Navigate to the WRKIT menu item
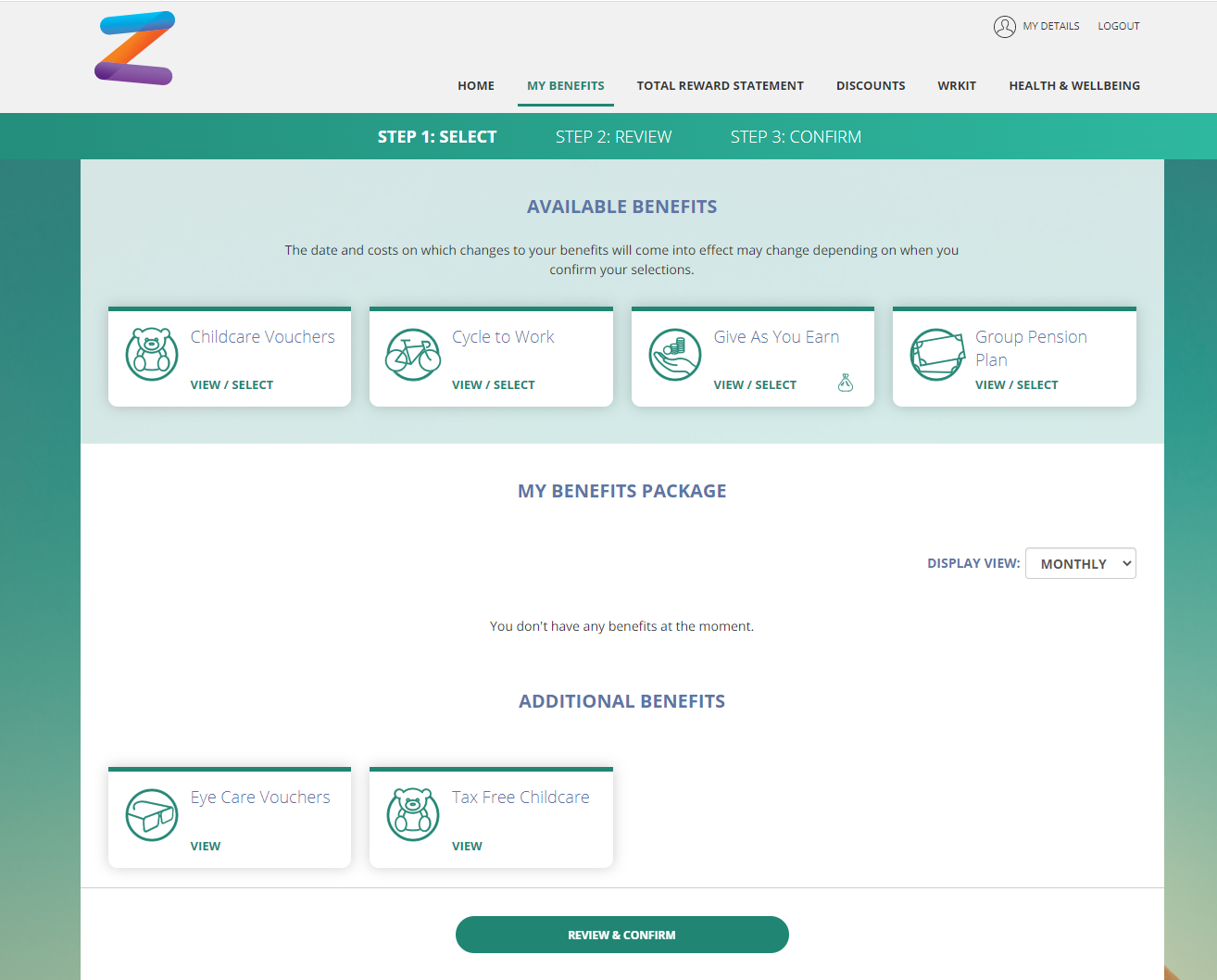This screenshot has height=980, width=1217. pos(957,85)
